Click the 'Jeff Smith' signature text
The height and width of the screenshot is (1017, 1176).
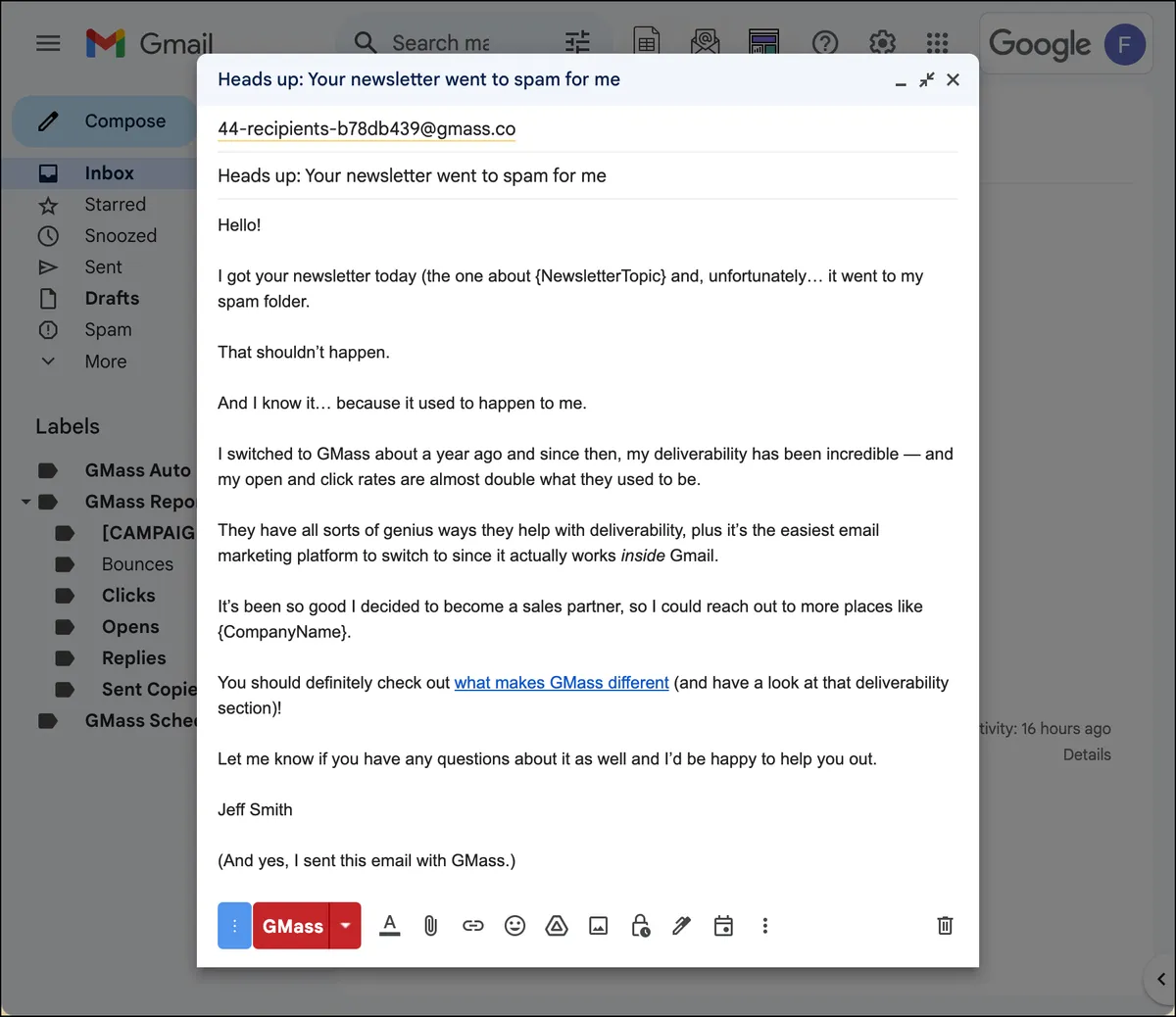[x=255, y=810]
